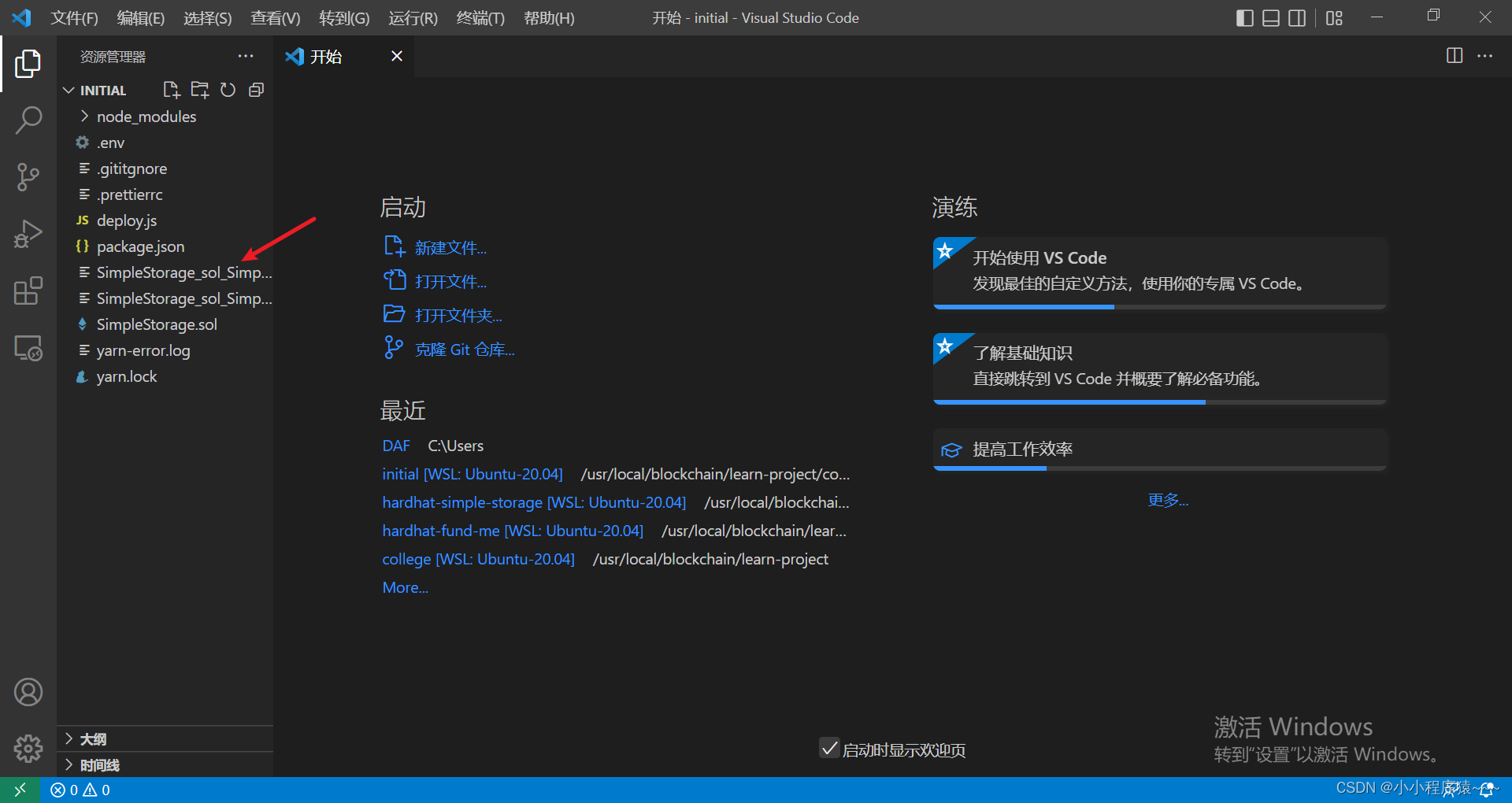Open recent hardhat-fund-me link

tap(513, 531)
